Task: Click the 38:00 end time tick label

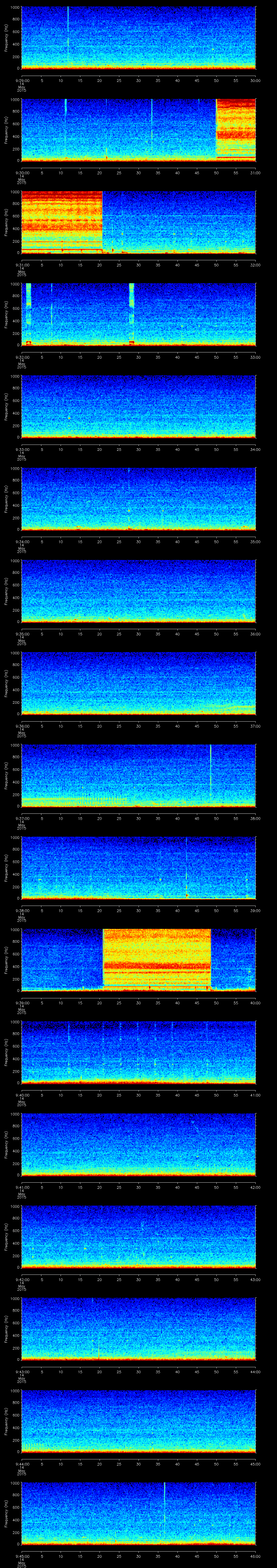Action: pos(255,818)
